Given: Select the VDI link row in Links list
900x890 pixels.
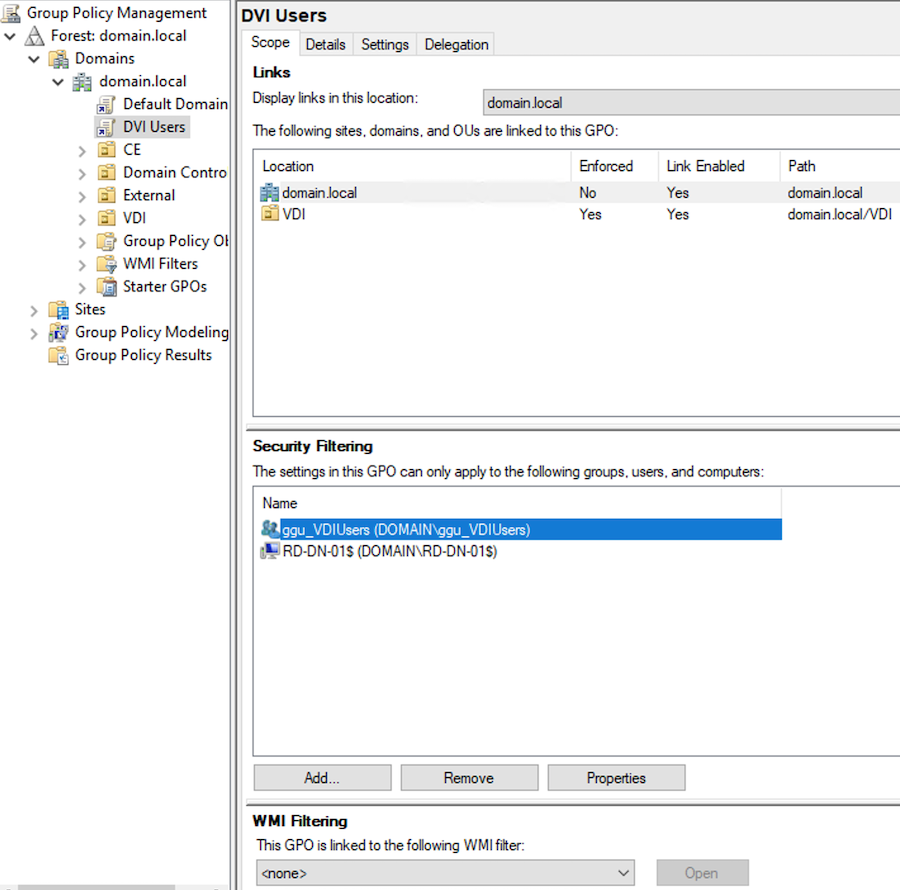Looking at the screenshot, I should click(x=293, y=214).
